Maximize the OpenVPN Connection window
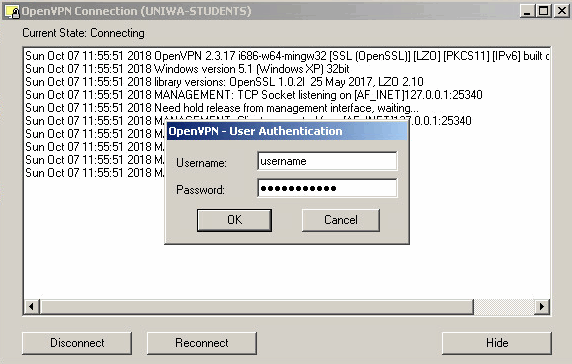 [543, 11]
